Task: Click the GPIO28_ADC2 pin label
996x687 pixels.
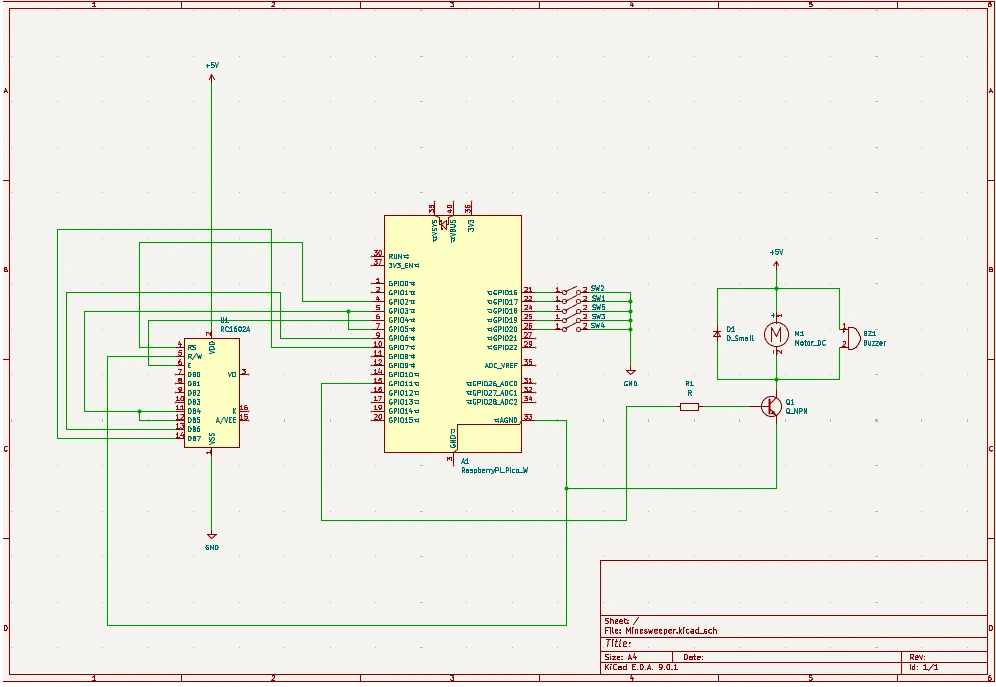Action: (492, 402)
